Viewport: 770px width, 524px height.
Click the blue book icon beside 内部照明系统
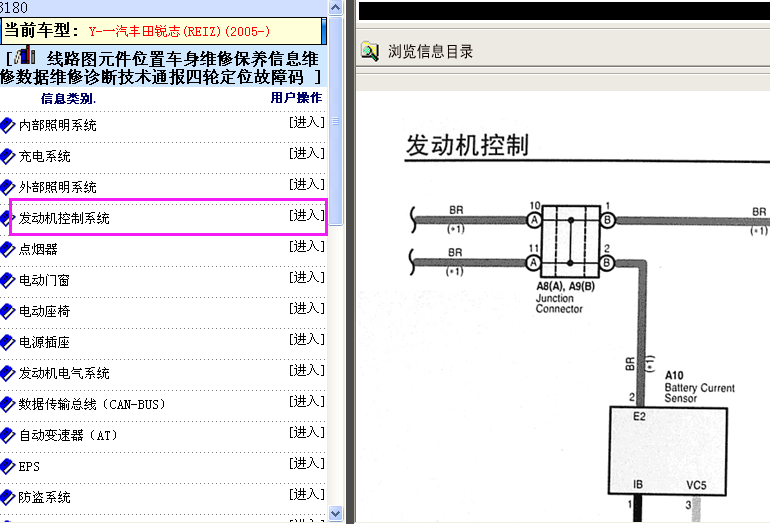point(7,126)
